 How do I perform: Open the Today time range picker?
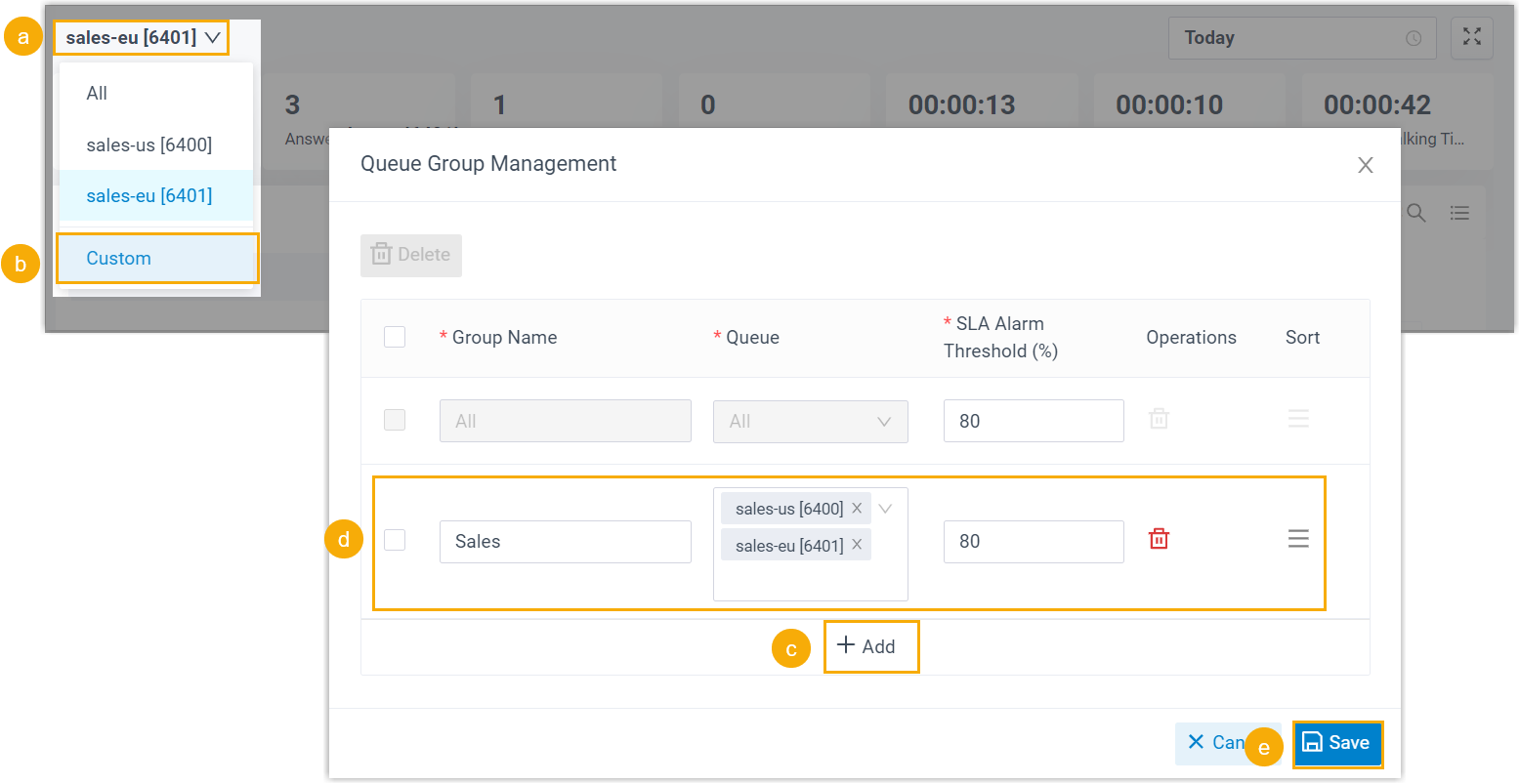tap(1301, 38)
